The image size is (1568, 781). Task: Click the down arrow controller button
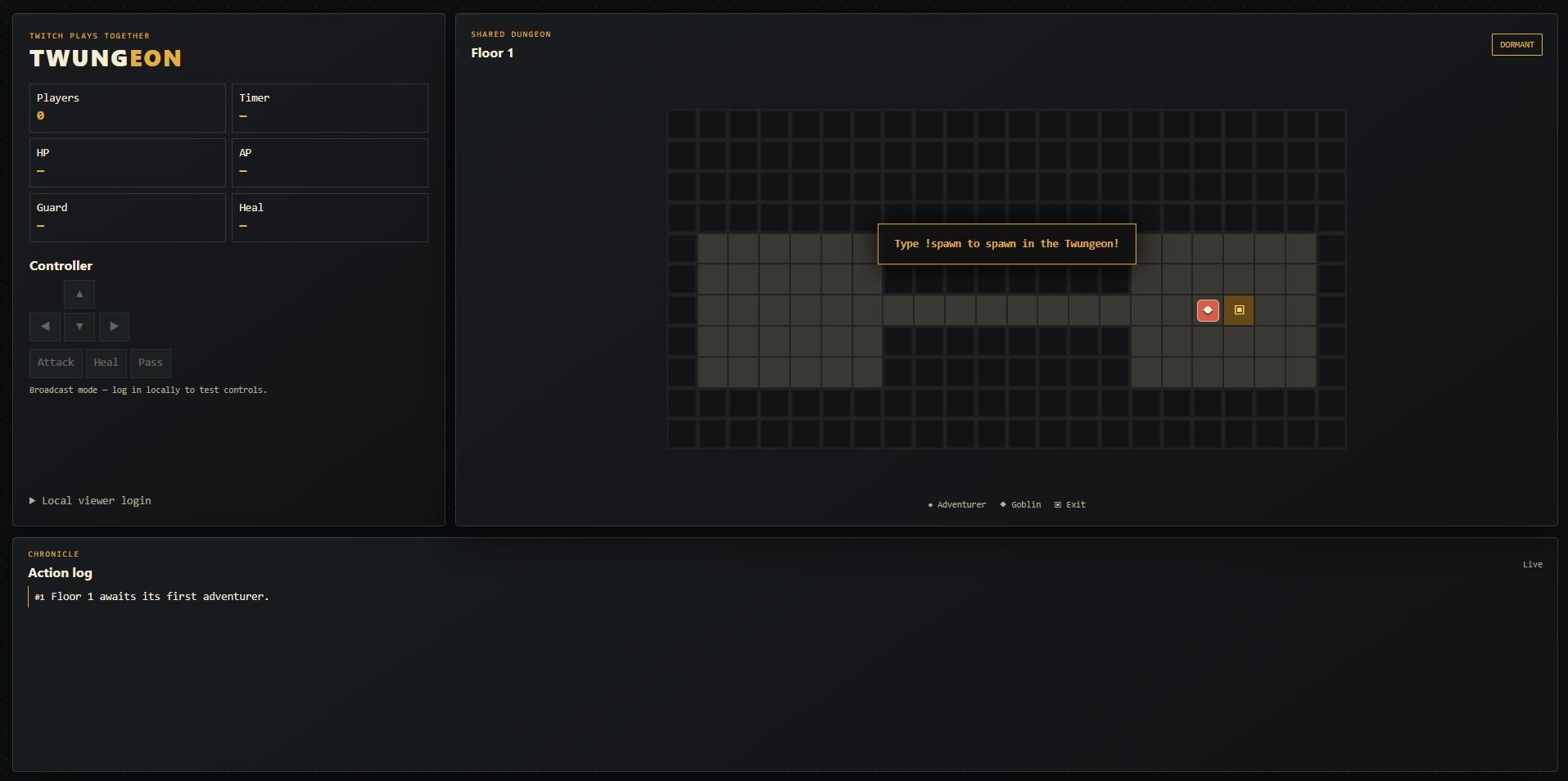pos(79,327)
